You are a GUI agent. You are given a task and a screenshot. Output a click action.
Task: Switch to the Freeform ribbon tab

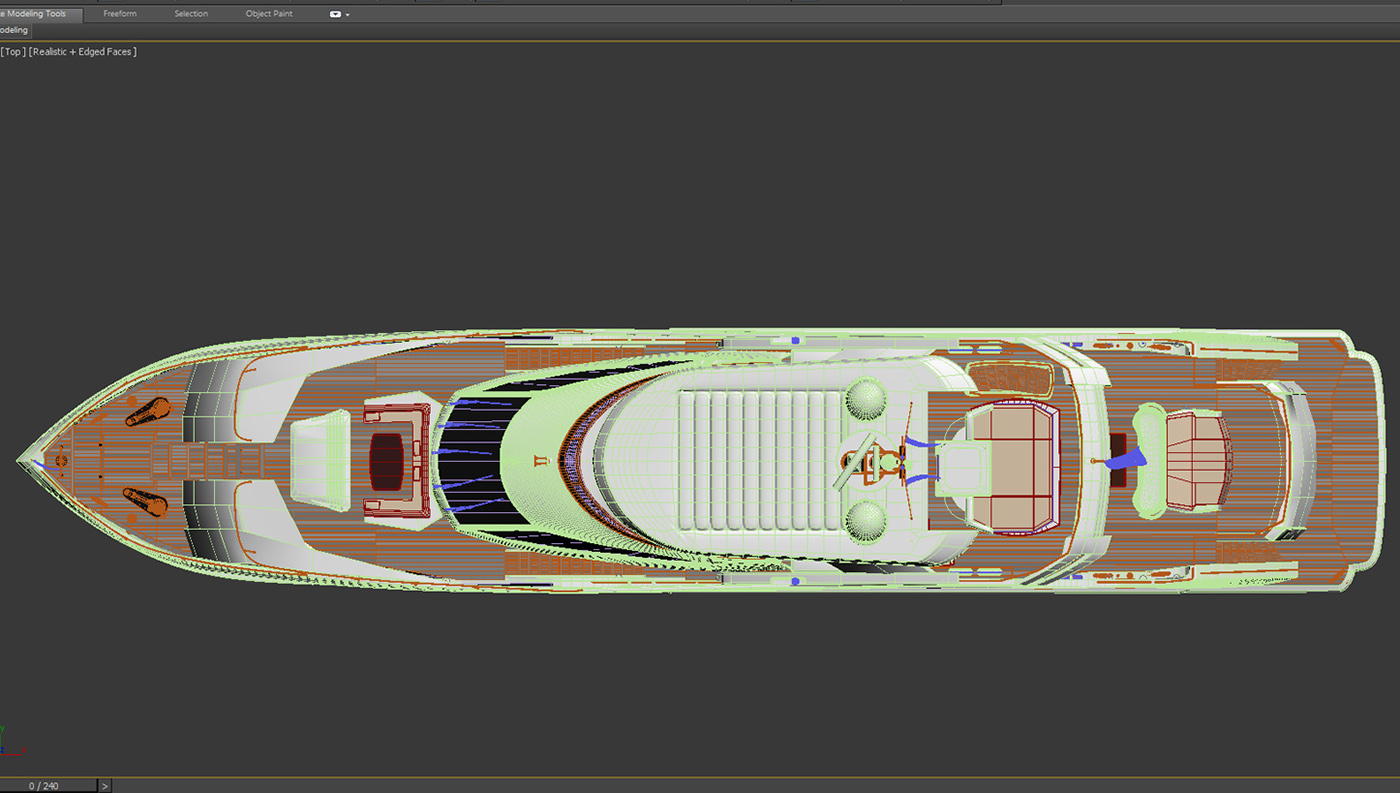[x=119, y=13]
